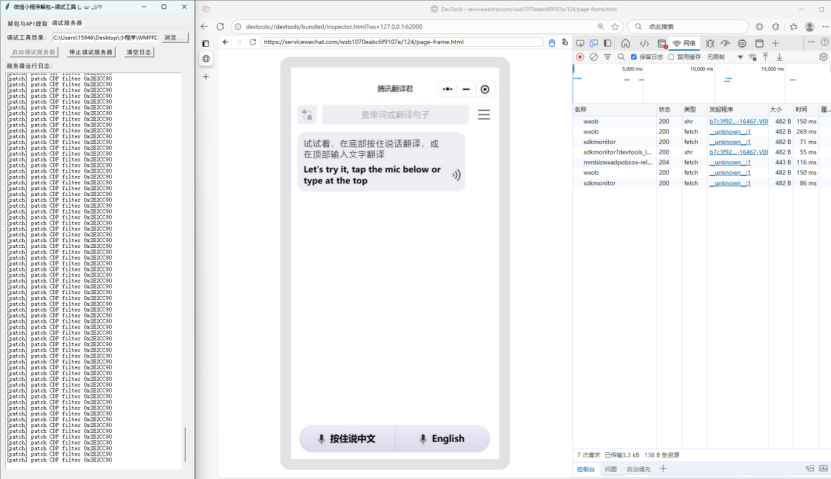
Task: Open the Application window icon tab
Action: [x=759, y=43]
